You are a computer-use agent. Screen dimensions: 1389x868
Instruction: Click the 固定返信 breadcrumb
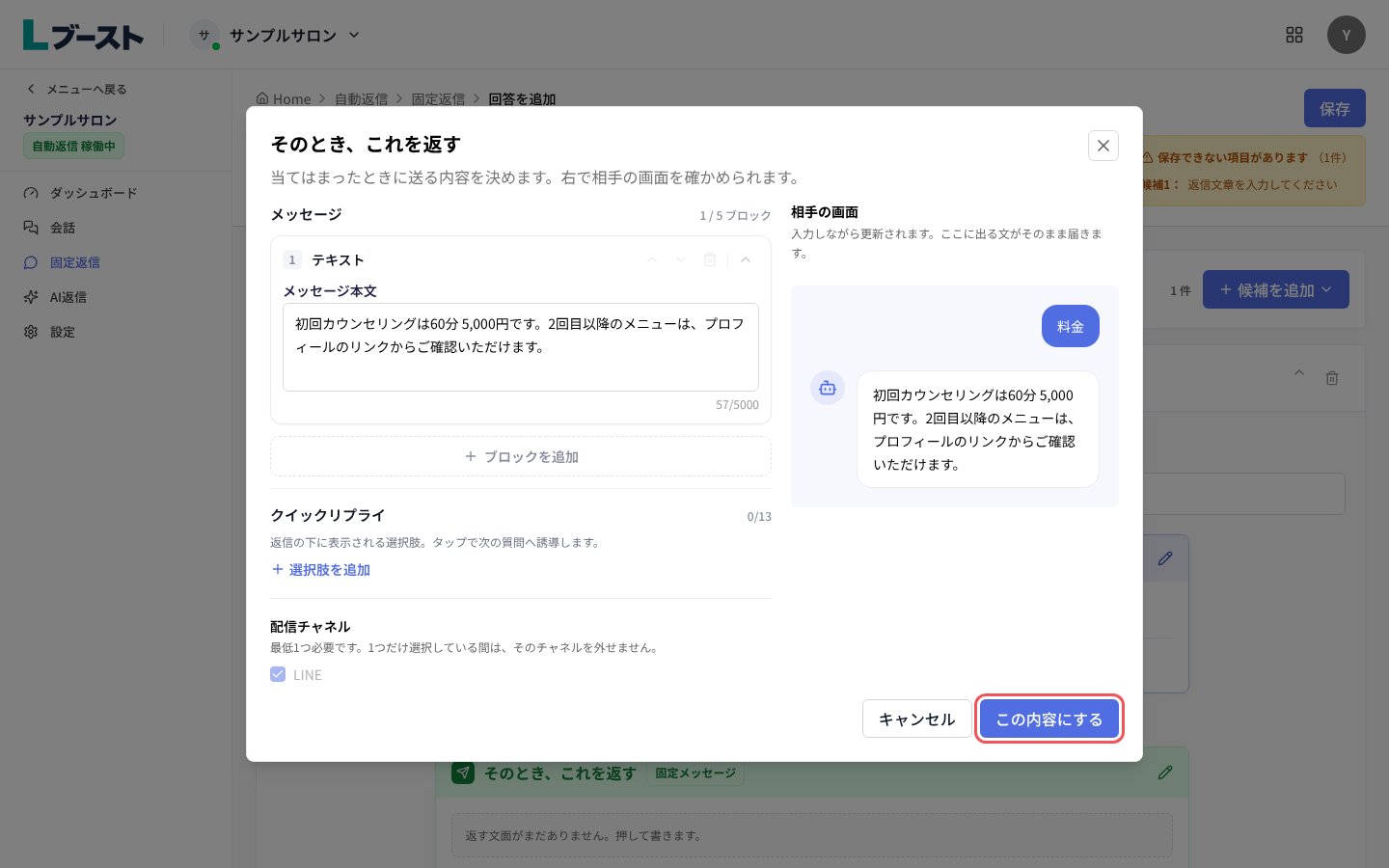[438, 99]
